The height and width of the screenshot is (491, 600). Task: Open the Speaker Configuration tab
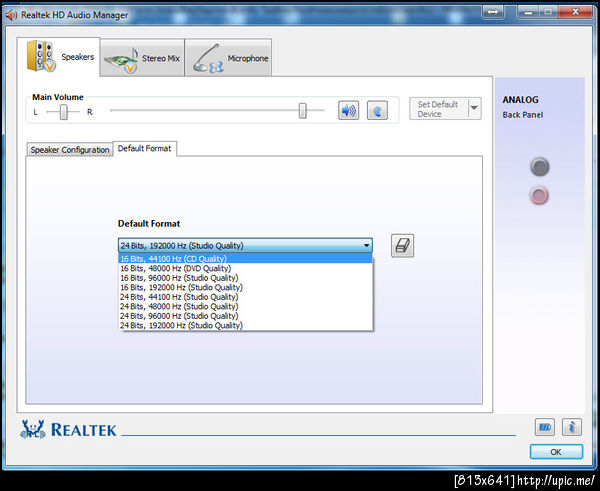pyautogui.click(x=70, y=150)
